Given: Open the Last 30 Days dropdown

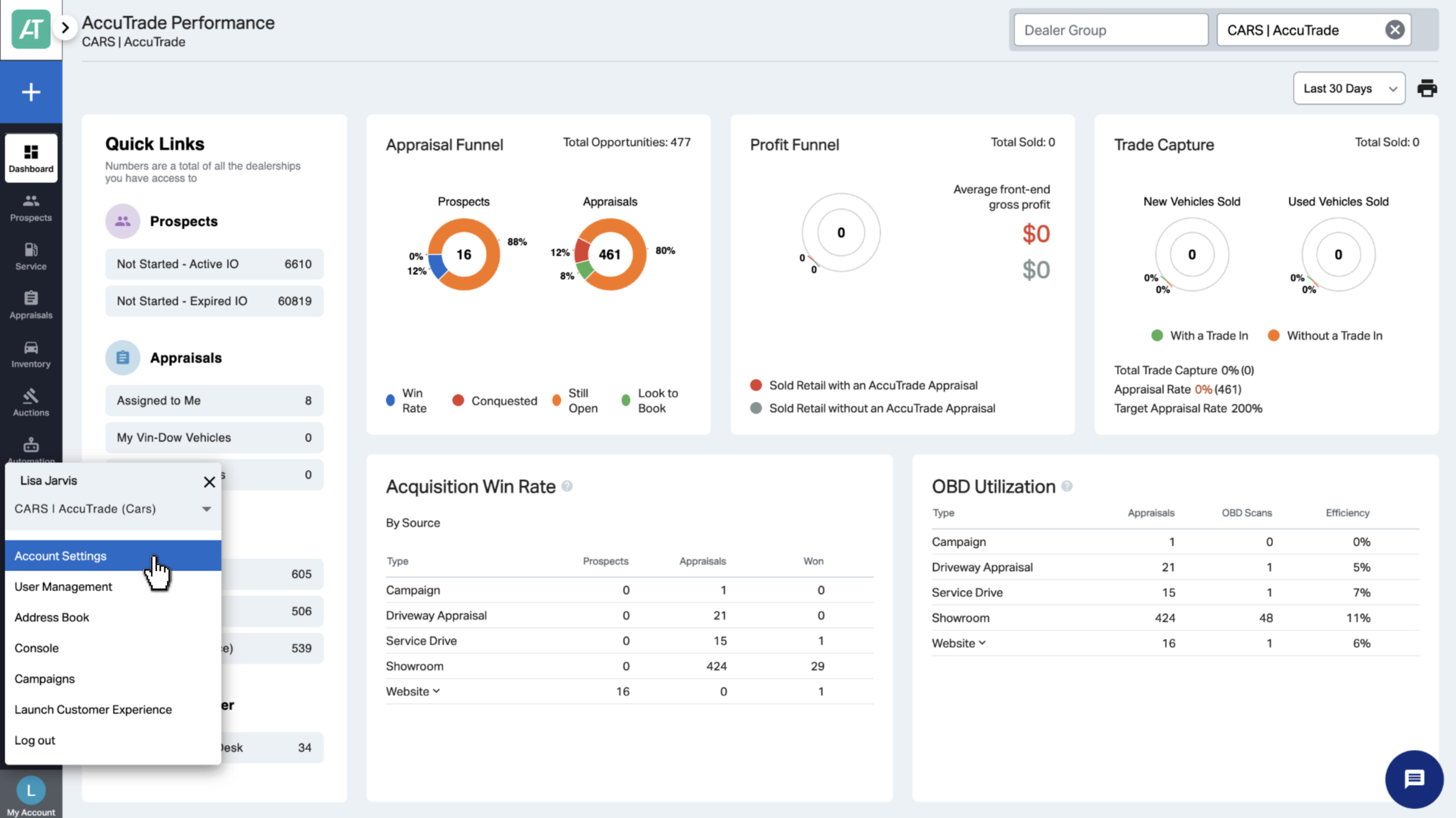Looking at the screenshot, I should 1349,89.
